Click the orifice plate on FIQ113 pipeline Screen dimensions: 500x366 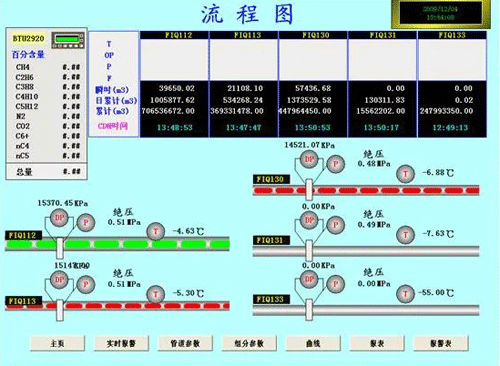tap(60, 310)
